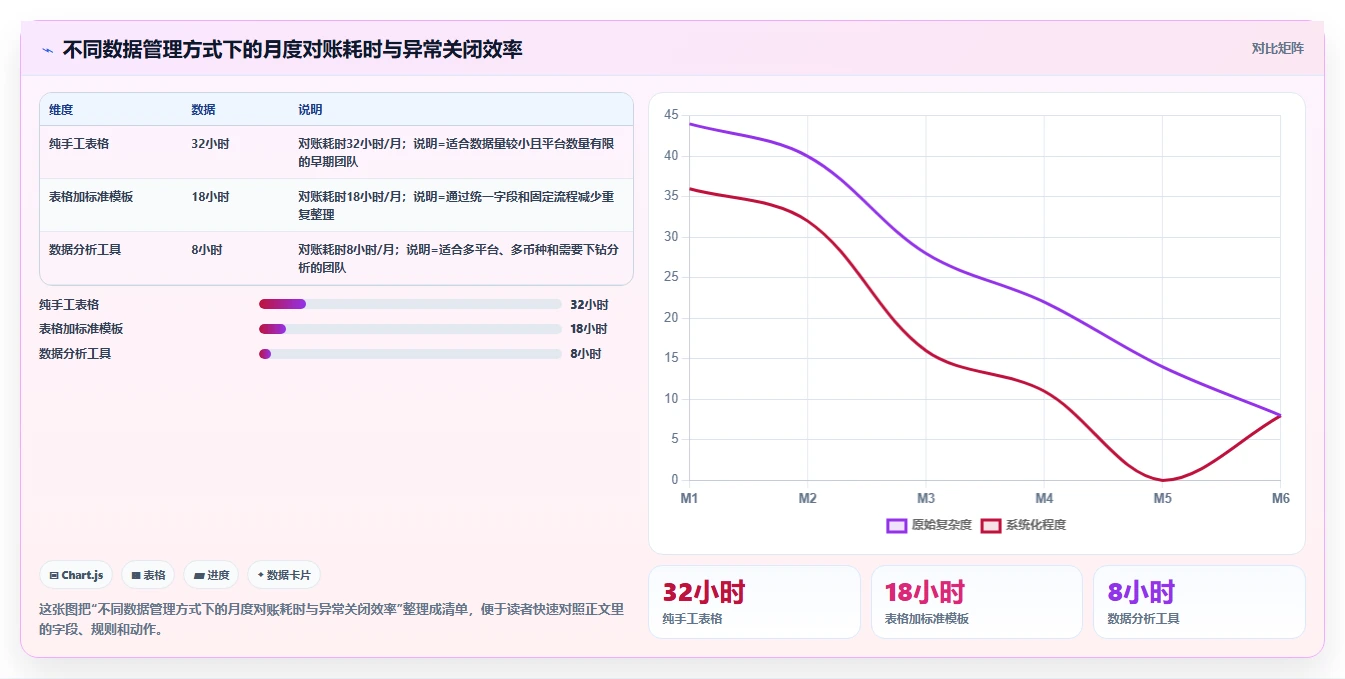
Task: Click the description paragraph below the chips
Action: coord(332,619)
